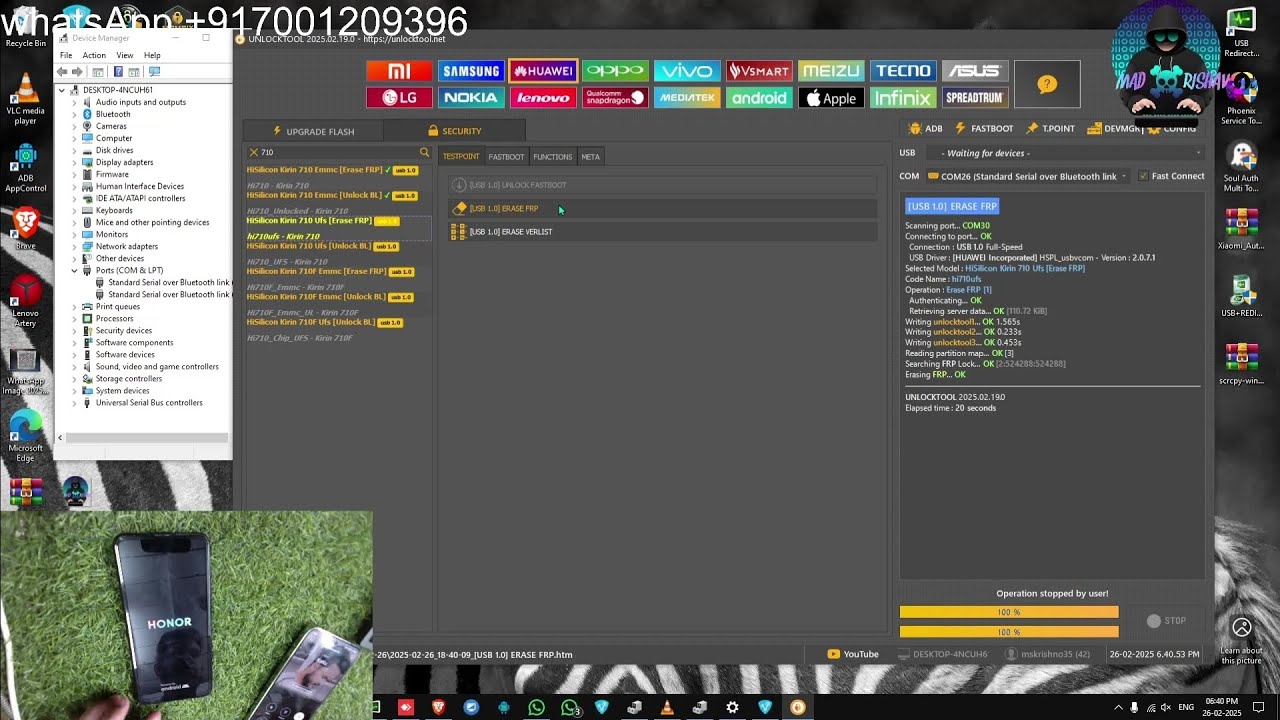Select the Samsung brand logo

pyautogui.click(x=471, y=71)
